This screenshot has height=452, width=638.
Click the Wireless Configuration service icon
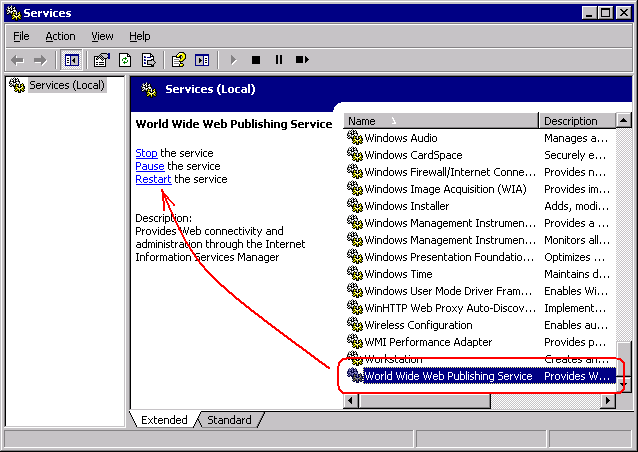355,325
